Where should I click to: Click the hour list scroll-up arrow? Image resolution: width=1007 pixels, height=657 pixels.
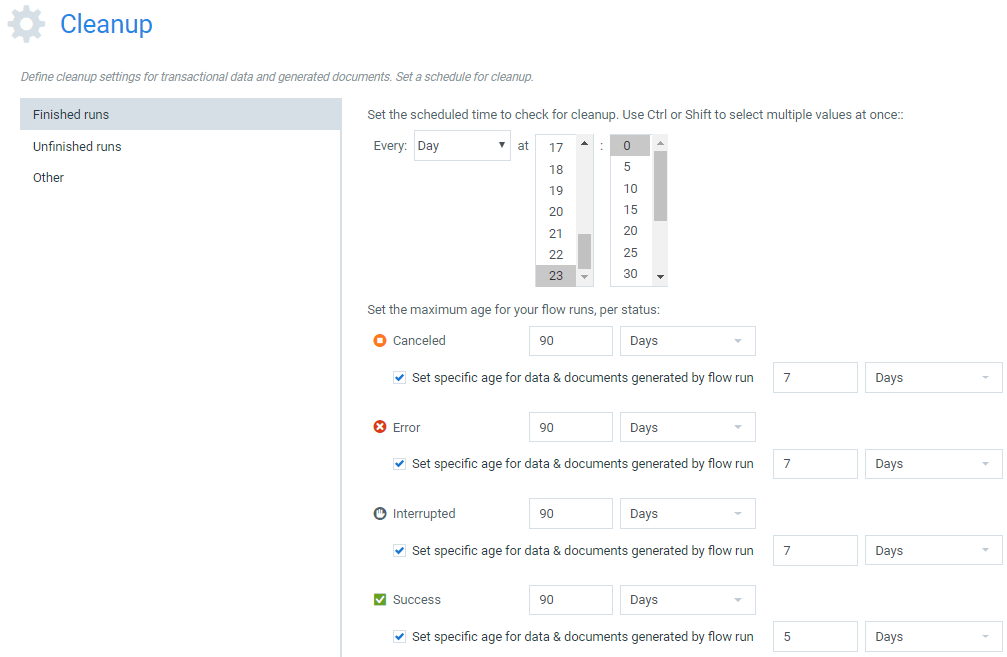(584, 143)
